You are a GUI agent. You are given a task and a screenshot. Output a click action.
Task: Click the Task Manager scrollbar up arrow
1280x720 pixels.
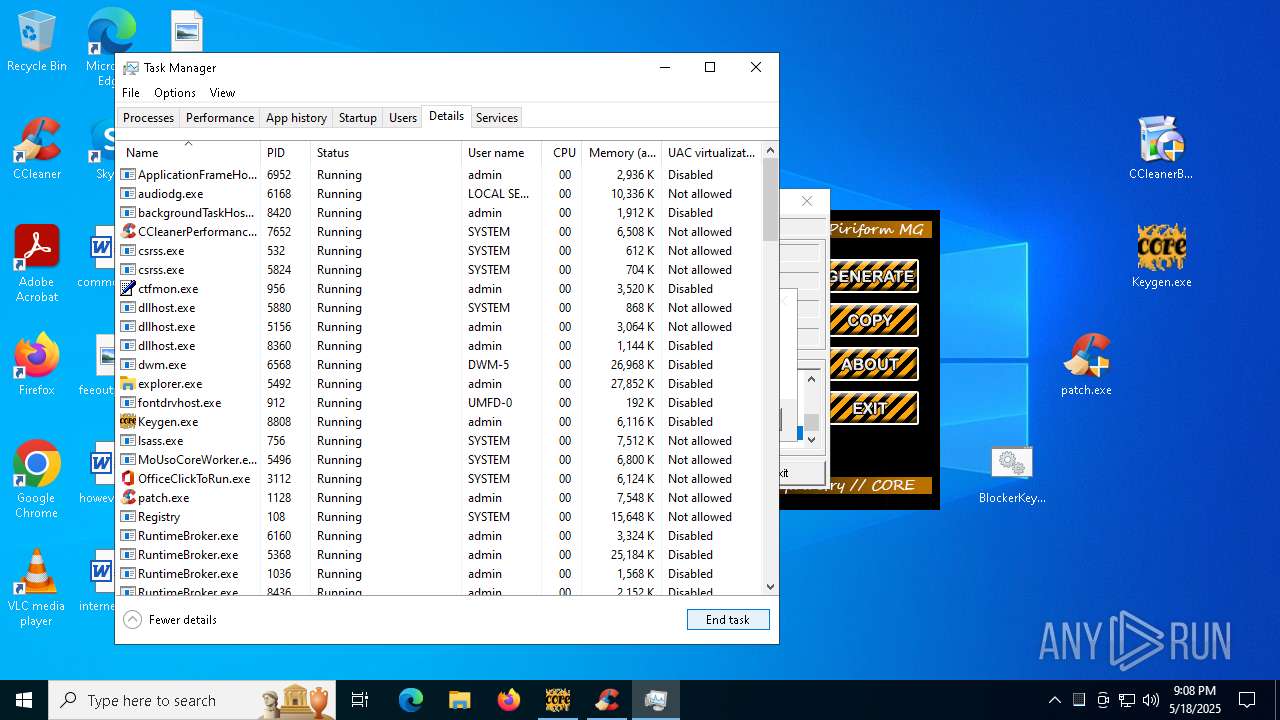(x=770, y=151)
